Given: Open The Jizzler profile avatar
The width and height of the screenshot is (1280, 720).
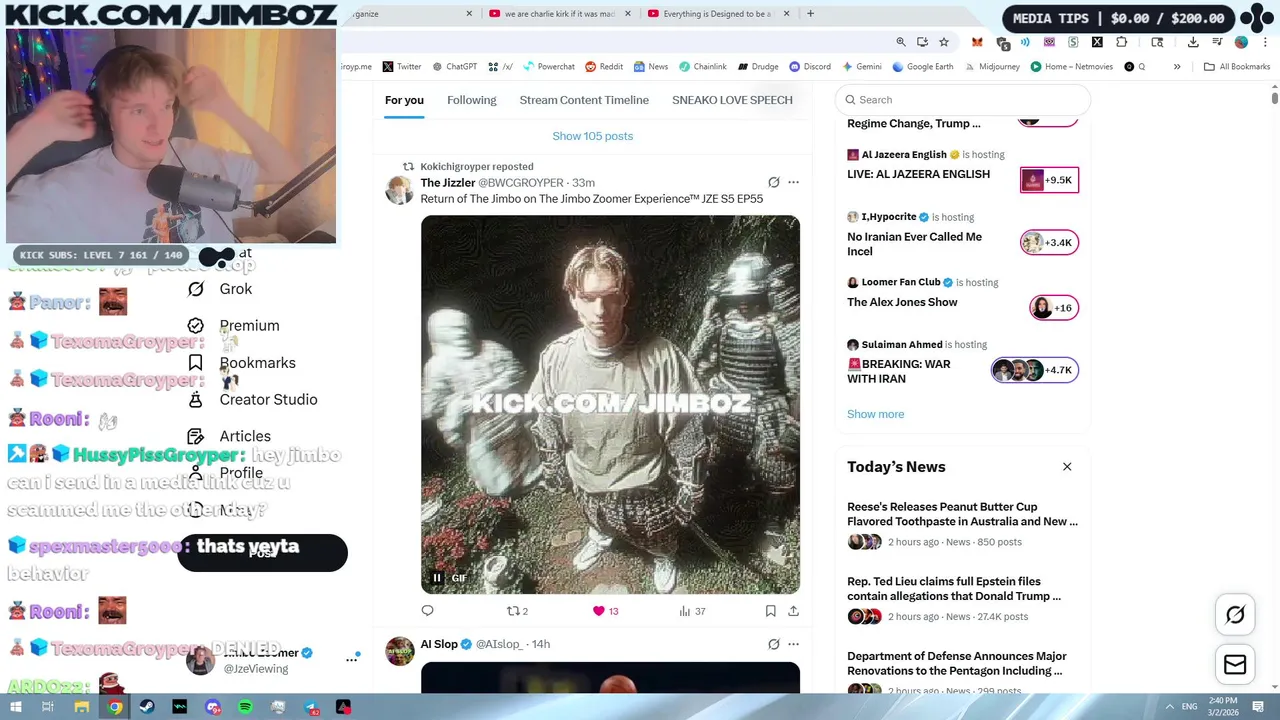Looking at the screenshot, I should tap(399, 190).
